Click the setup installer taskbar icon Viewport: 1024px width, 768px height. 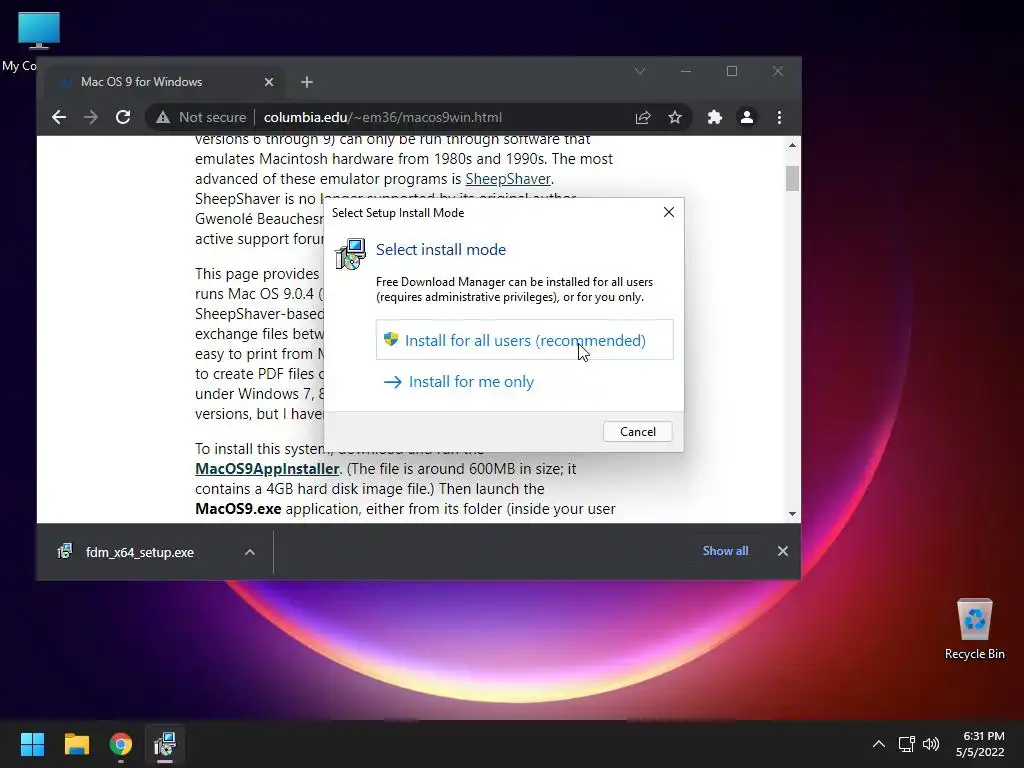(x=165, y=744)
